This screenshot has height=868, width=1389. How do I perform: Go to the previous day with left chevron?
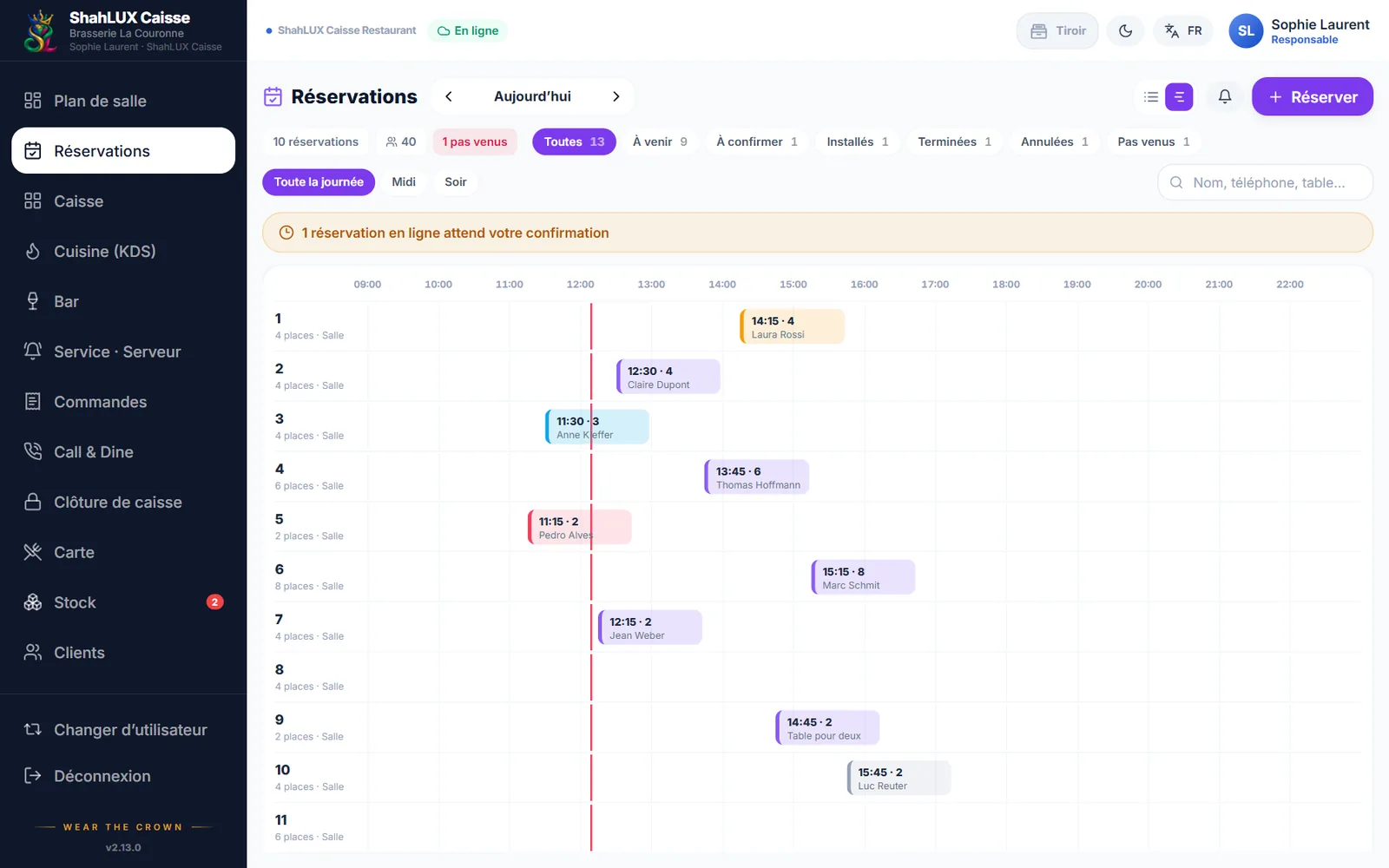(x=449, y=96)
